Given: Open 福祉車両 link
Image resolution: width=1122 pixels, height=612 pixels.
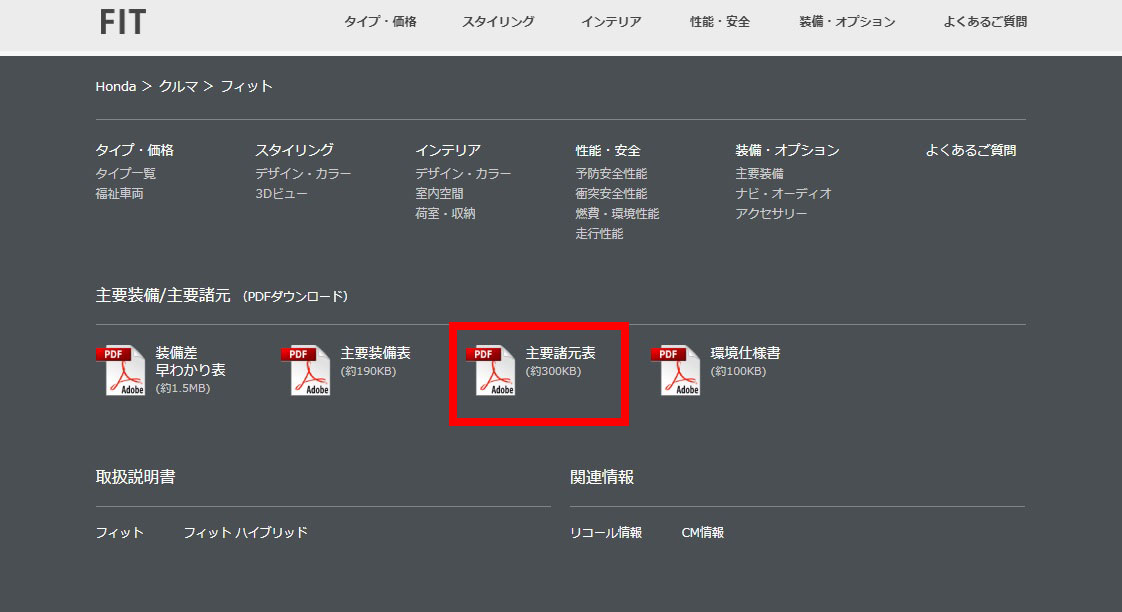Looking at the screenshot, I should [x=119, y=194].
